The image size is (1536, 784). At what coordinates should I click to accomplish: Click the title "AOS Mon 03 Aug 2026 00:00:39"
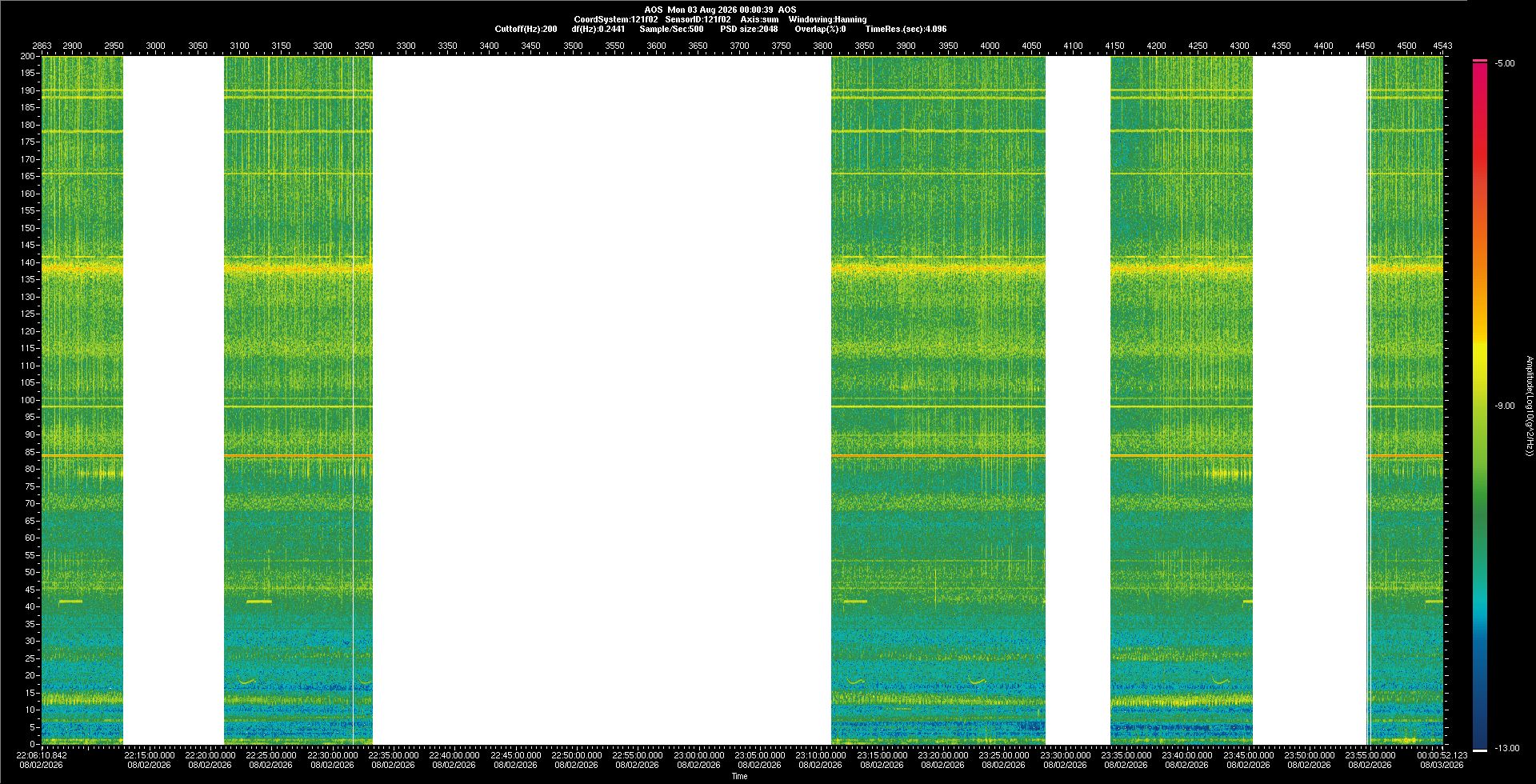(709, 10)
